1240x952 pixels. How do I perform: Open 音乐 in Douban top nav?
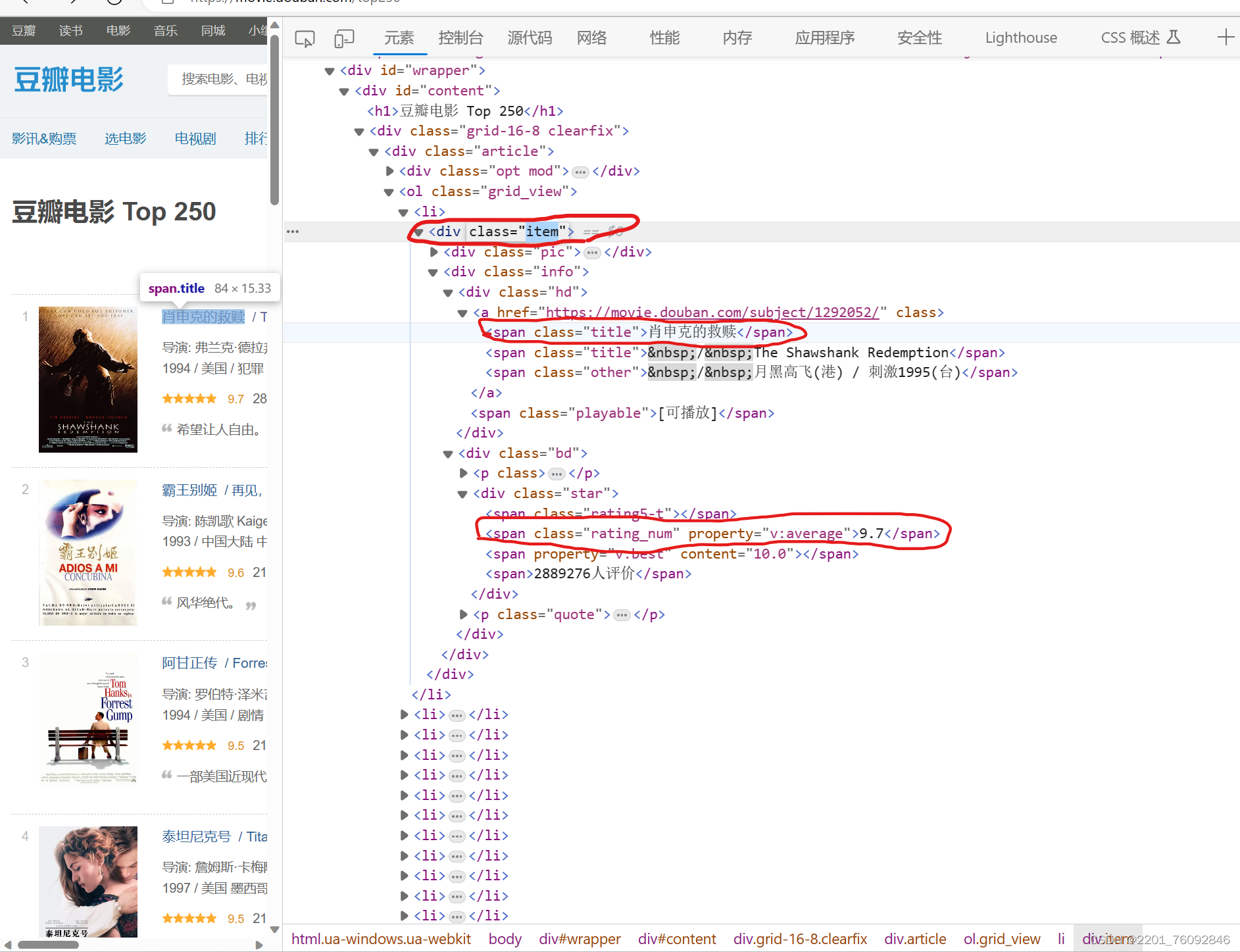point(166,31)
